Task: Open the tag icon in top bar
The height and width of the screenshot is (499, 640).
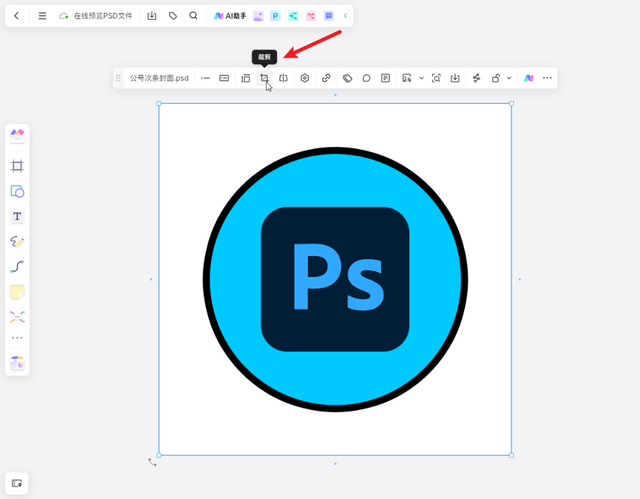Action: tap(173, 16)
